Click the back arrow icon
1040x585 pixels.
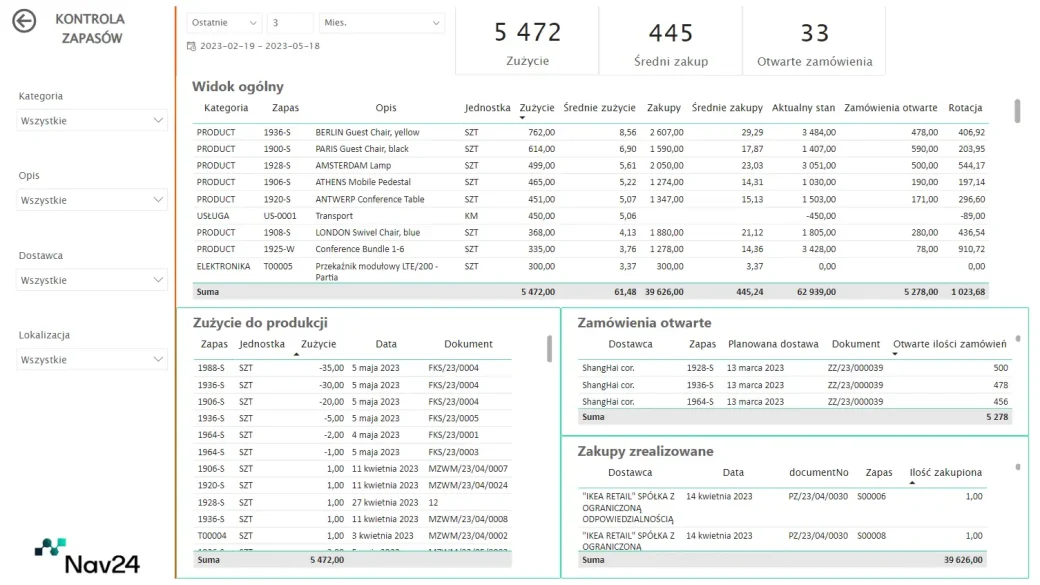[x=25, y=21]
